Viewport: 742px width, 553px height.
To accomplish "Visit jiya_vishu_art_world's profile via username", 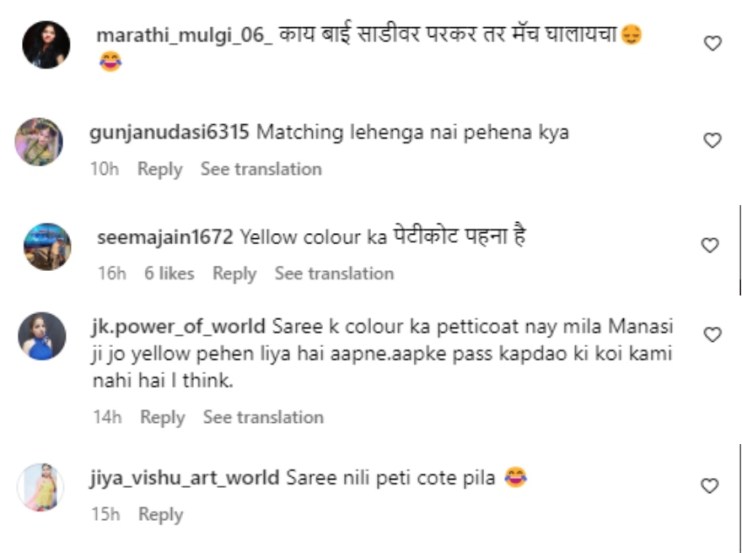I will [185, 478].
